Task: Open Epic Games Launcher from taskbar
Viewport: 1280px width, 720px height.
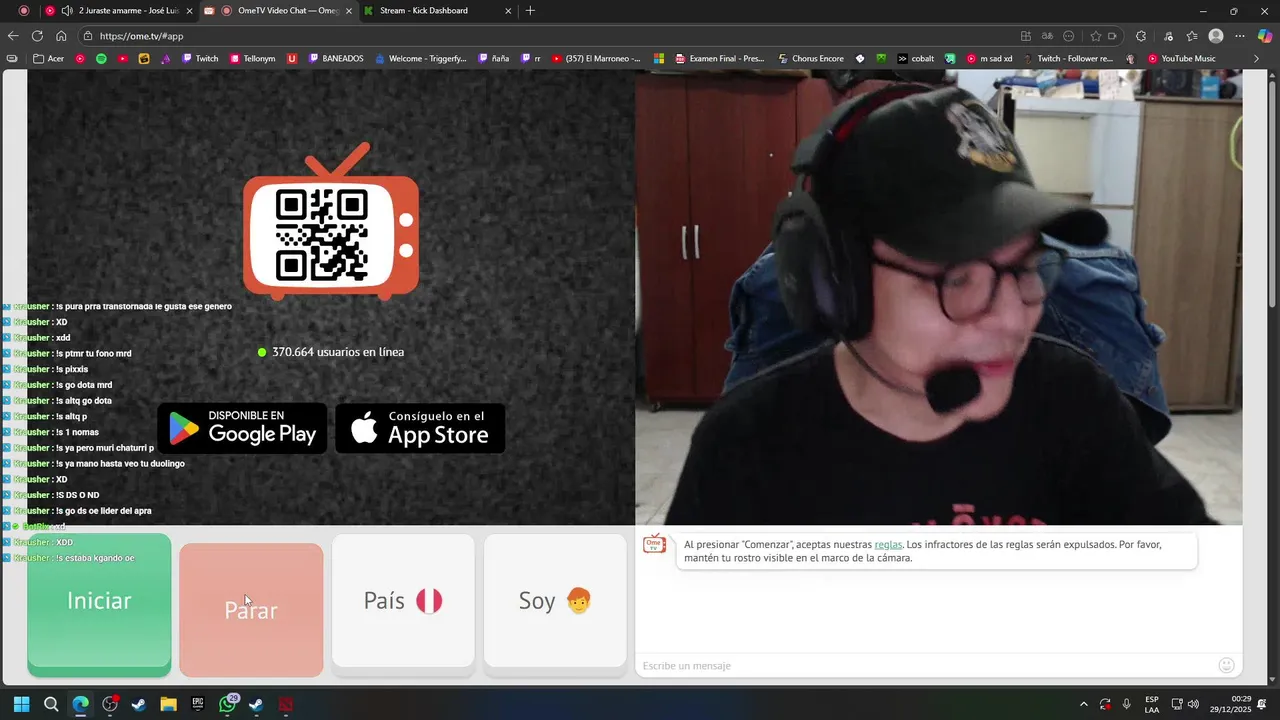Action: pos(198,704)
